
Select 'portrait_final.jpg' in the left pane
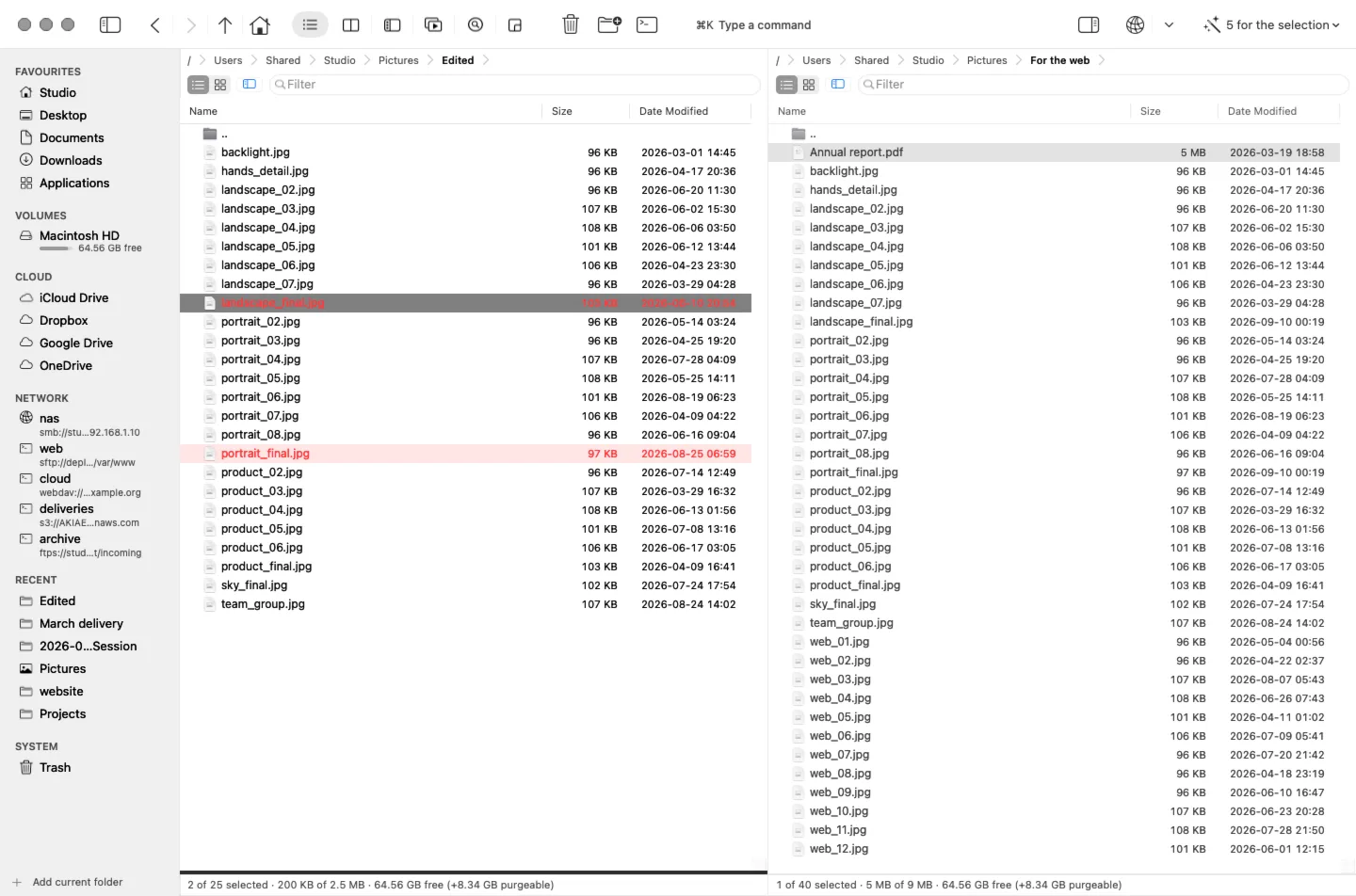[465, 454]
